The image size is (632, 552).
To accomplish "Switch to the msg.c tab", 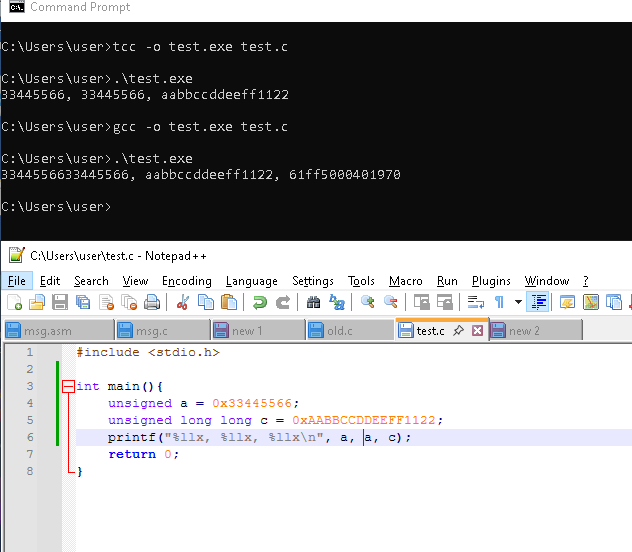I will (x=162, y=331).
